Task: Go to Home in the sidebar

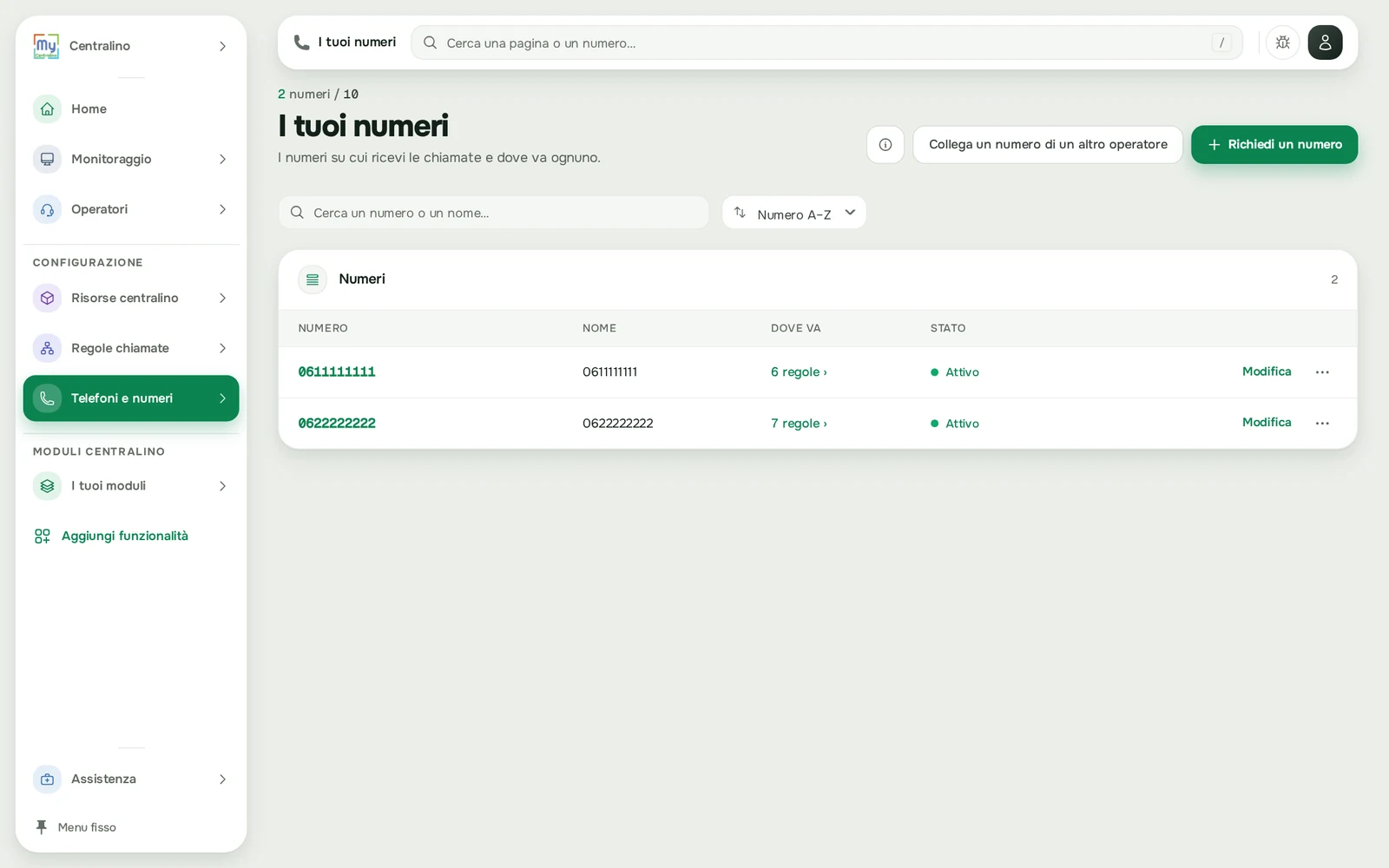Action: [x=131, y=109]
